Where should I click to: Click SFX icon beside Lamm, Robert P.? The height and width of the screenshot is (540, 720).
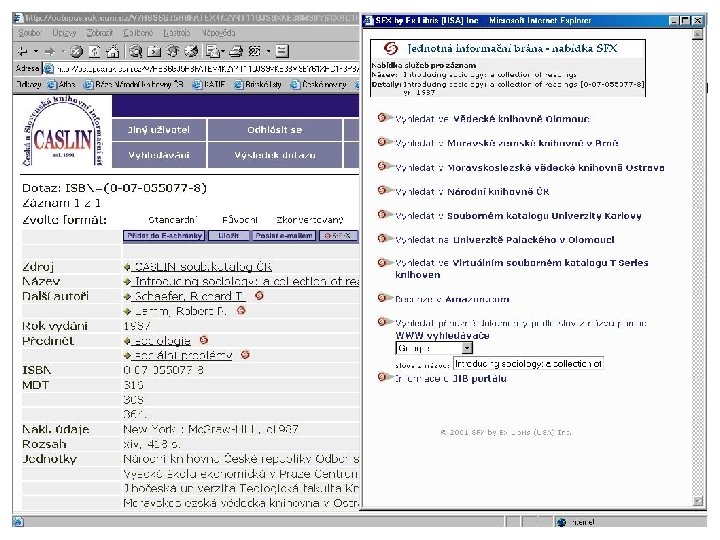pyautogui.click(x=241, y=310)
